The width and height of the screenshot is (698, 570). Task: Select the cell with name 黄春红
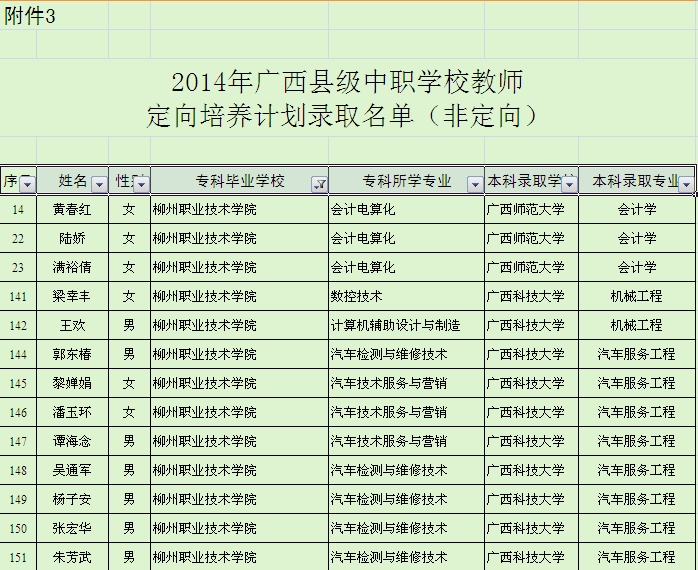point(72,210)
